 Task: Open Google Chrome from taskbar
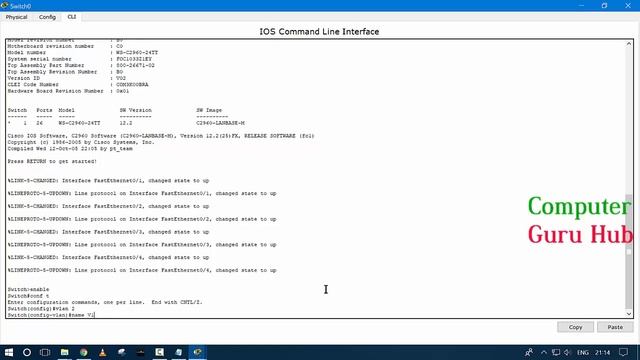click(x=84, y=352)
